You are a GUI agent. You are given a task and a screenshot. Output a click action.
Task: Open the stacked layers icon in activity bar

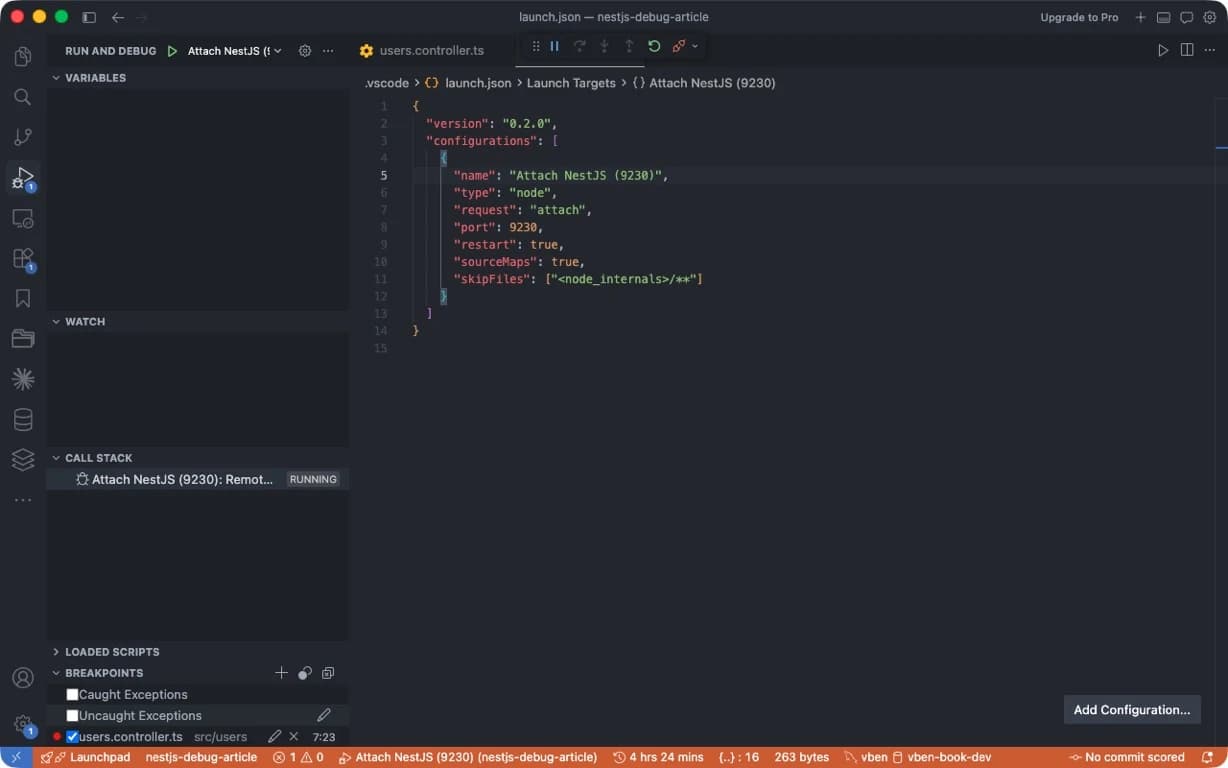tap(23, 460)
